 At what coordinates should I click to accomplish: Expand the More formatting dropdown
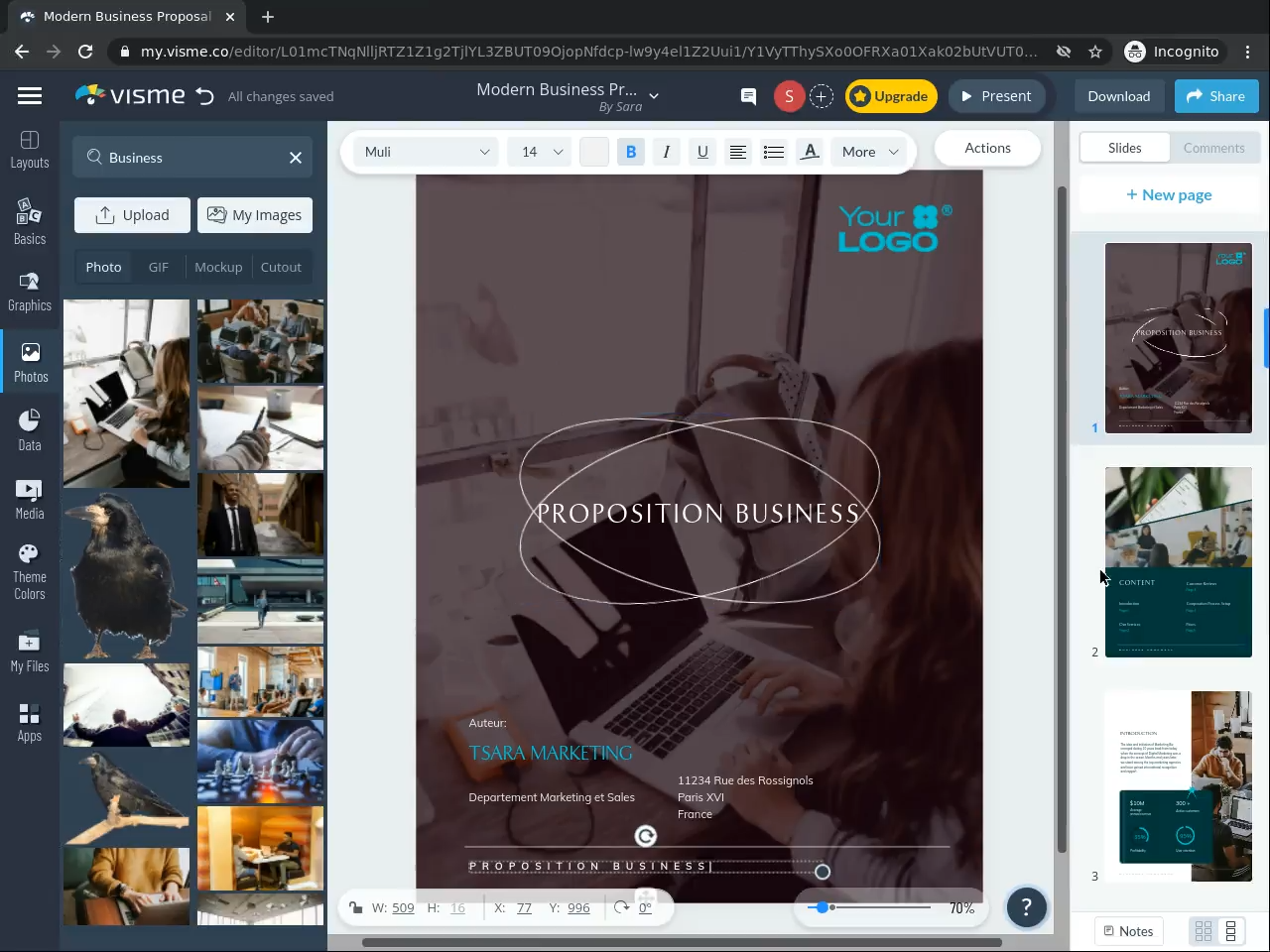point(870,152)
